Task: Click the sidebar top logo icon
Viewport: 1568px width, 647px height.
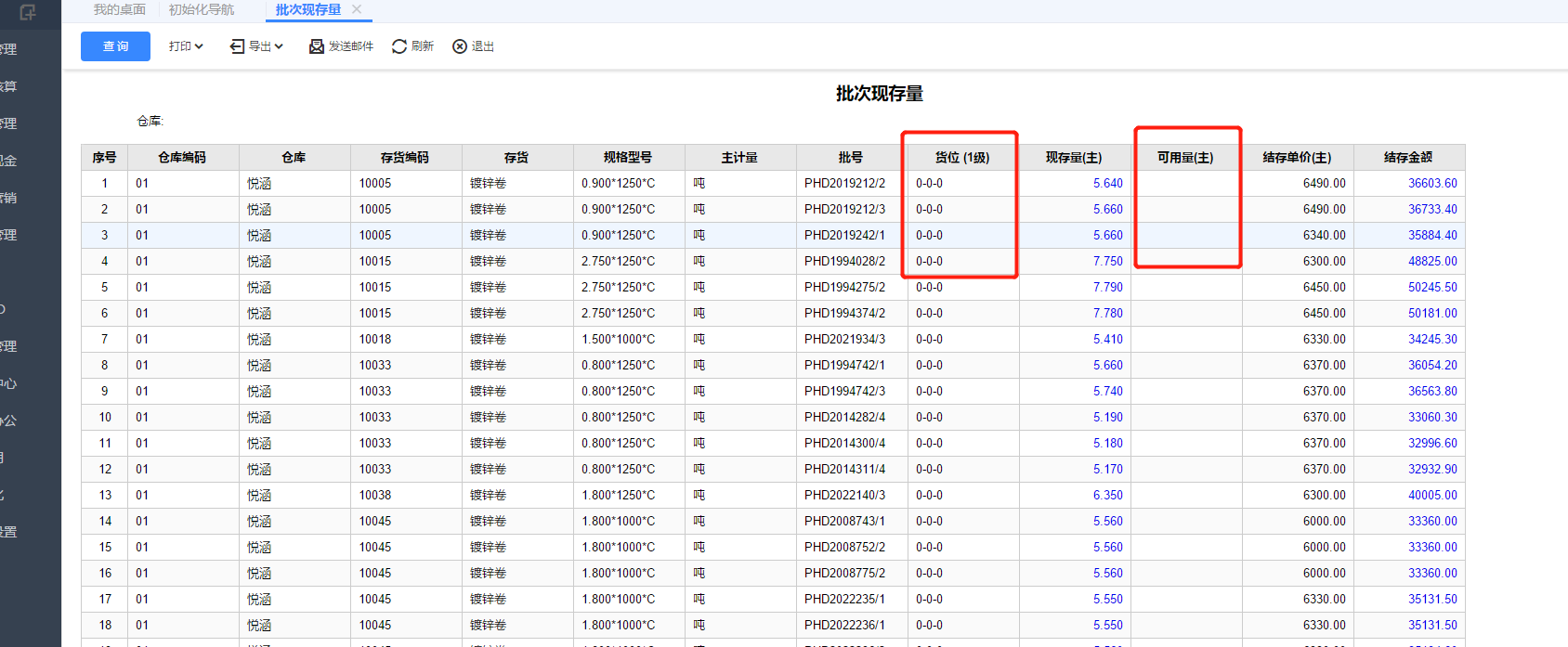Action: pyautogui.click(x=28, y=12)
